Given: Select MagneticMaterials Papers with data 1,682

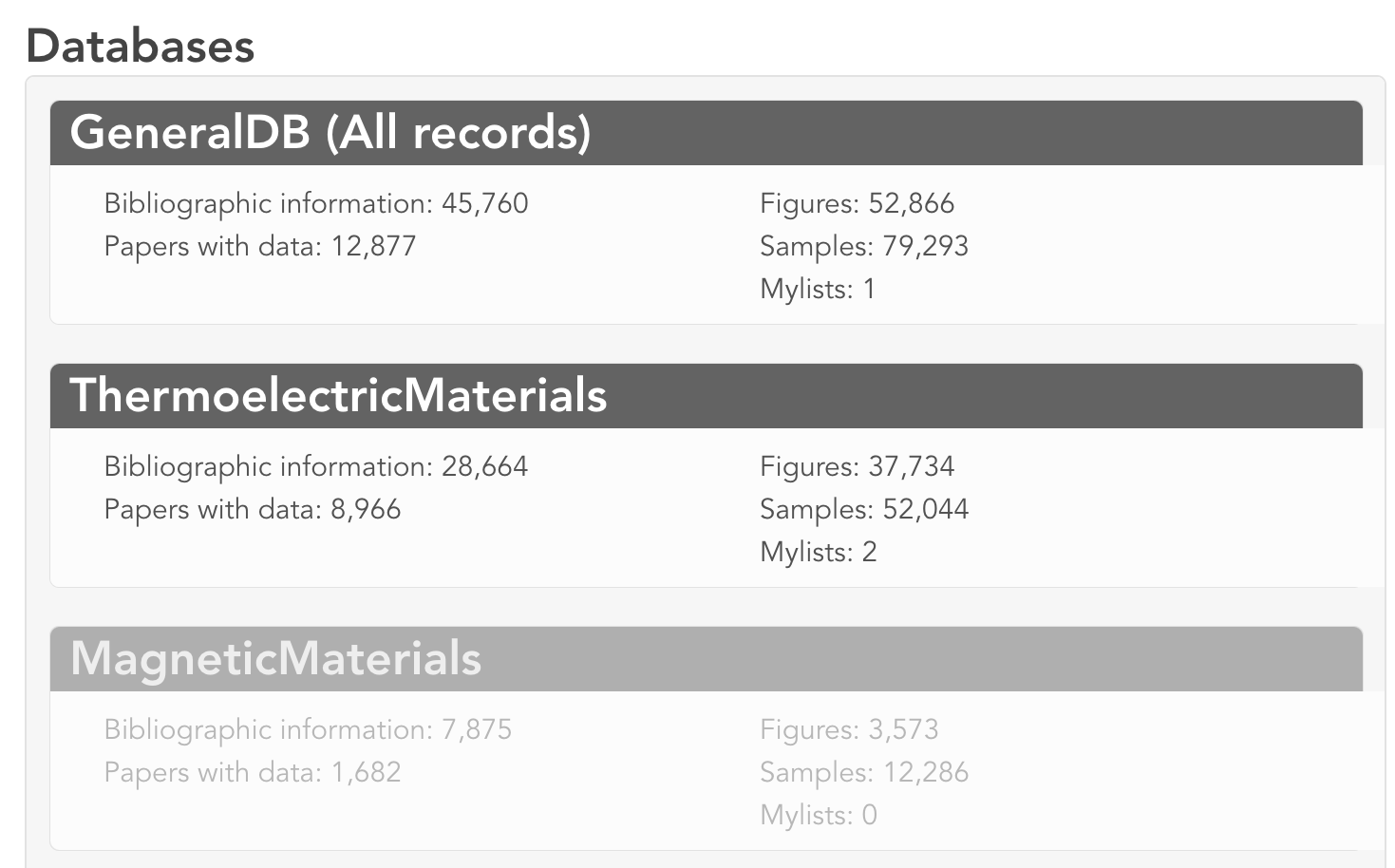Looking at the screenshot, I should (x=253, y=772).
